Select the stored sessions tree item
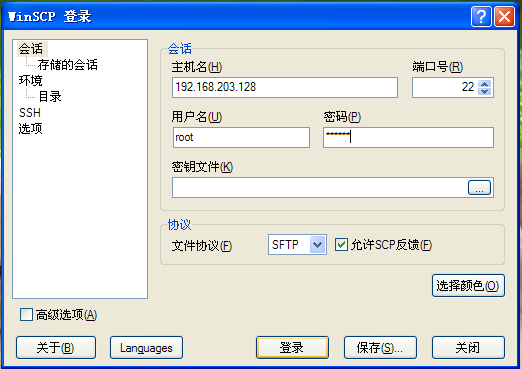Viewport: 522px width, 369px height. click(67, 65)
